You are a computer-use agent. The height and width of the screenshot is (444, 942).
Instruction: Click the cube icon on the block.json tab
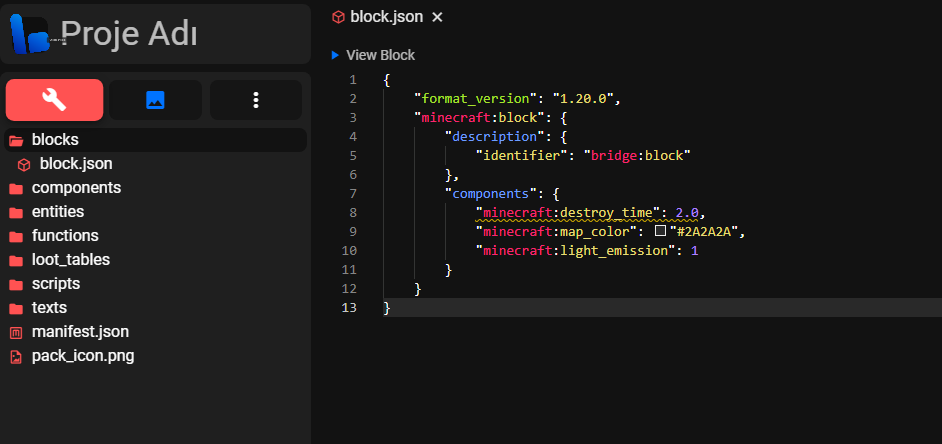[x=338, y=17]
